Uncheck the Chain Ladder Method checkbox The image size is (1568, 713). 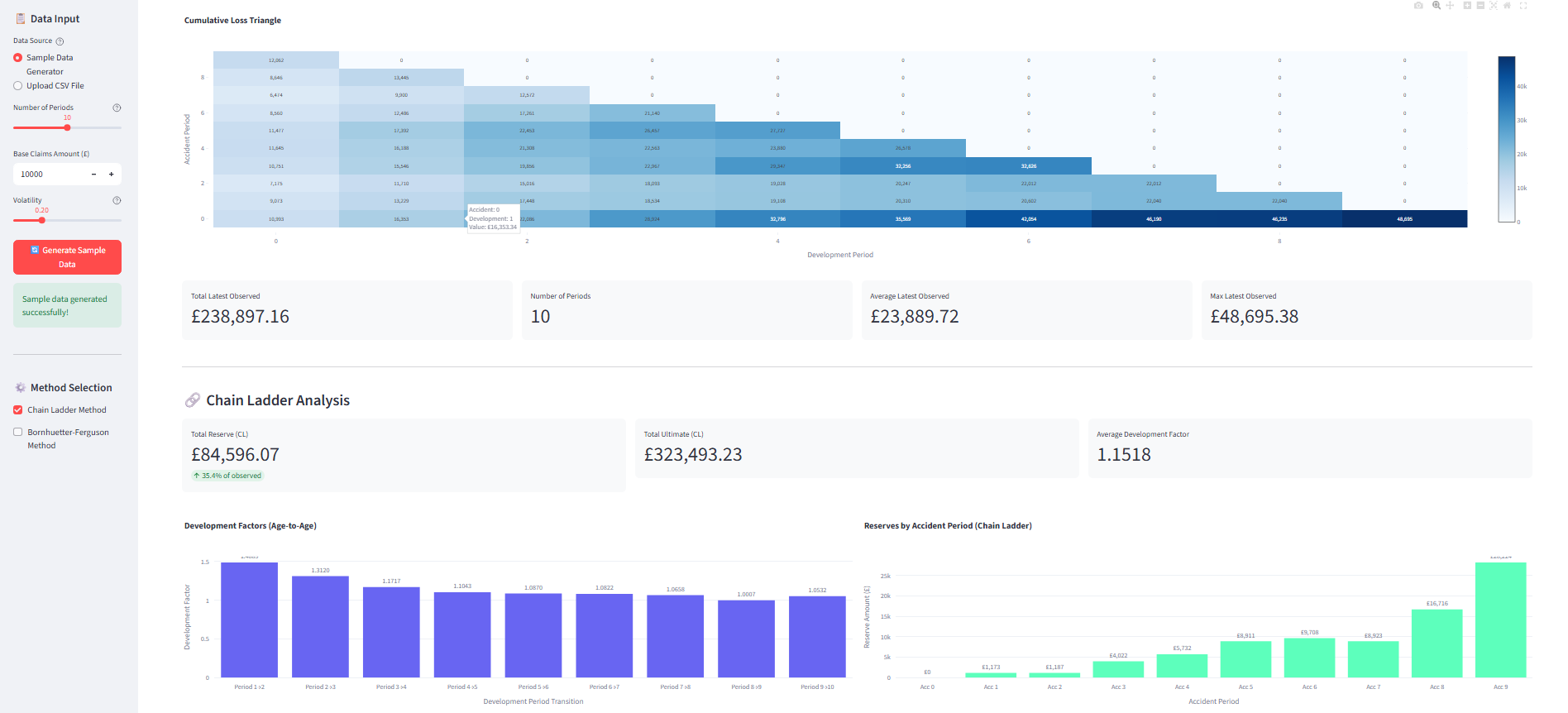pyautogui.click(x=18, y=410)
